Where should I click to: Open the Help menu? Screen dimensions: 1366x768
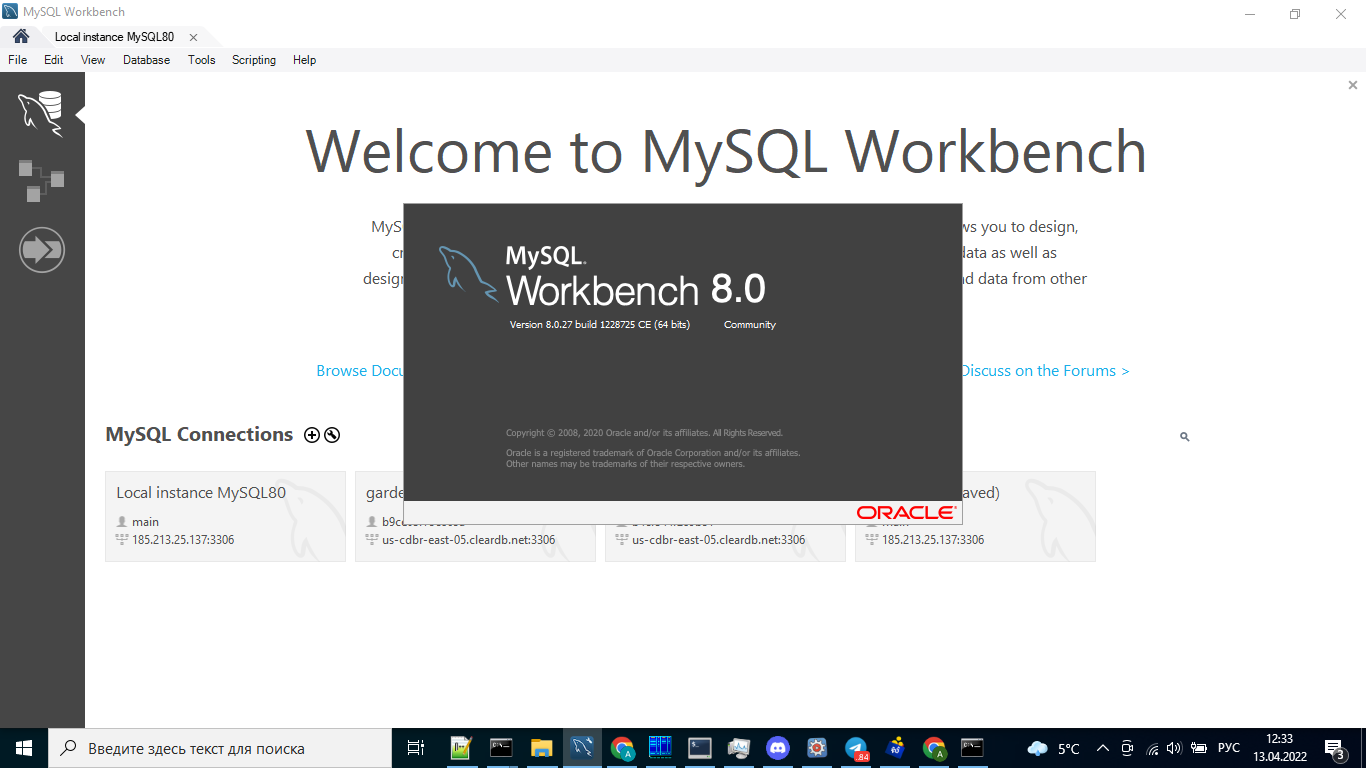304,60
